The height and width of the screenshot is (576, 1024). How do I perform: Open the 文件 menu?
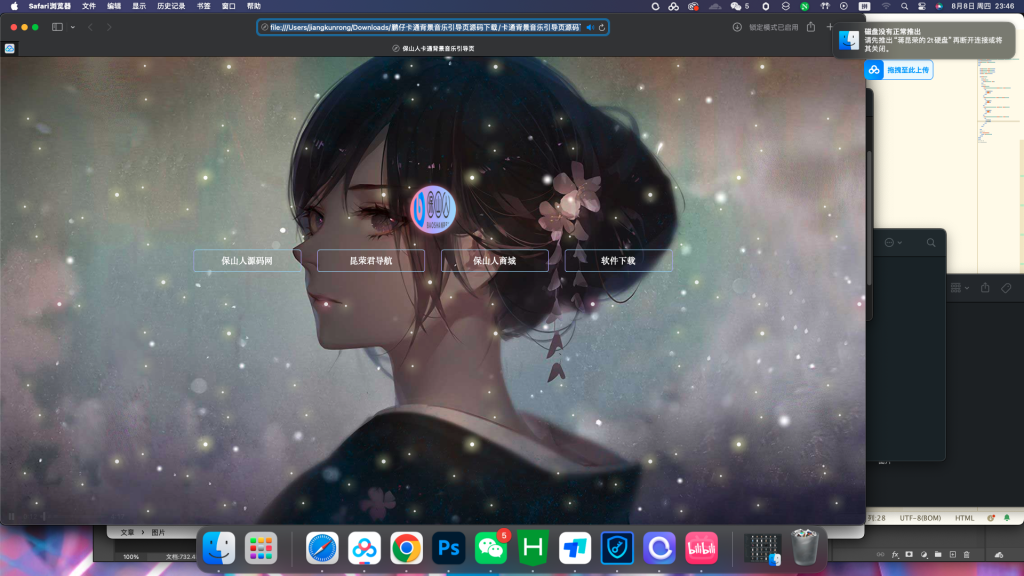pos(89,7)
